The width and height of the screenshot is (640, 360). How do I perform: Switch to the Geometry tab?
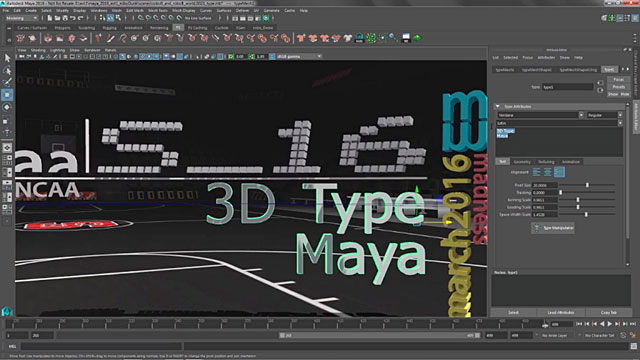(522, 162)
